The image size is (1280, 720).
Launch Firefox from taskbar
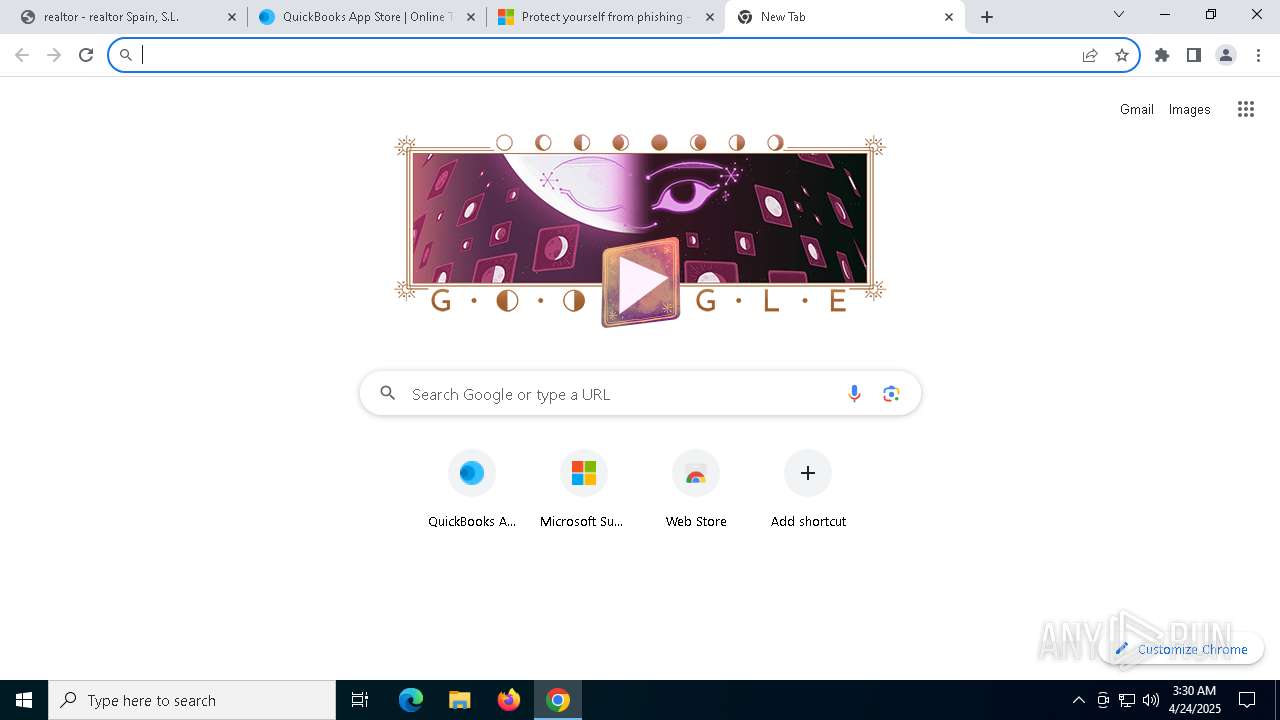pos(508,700)
